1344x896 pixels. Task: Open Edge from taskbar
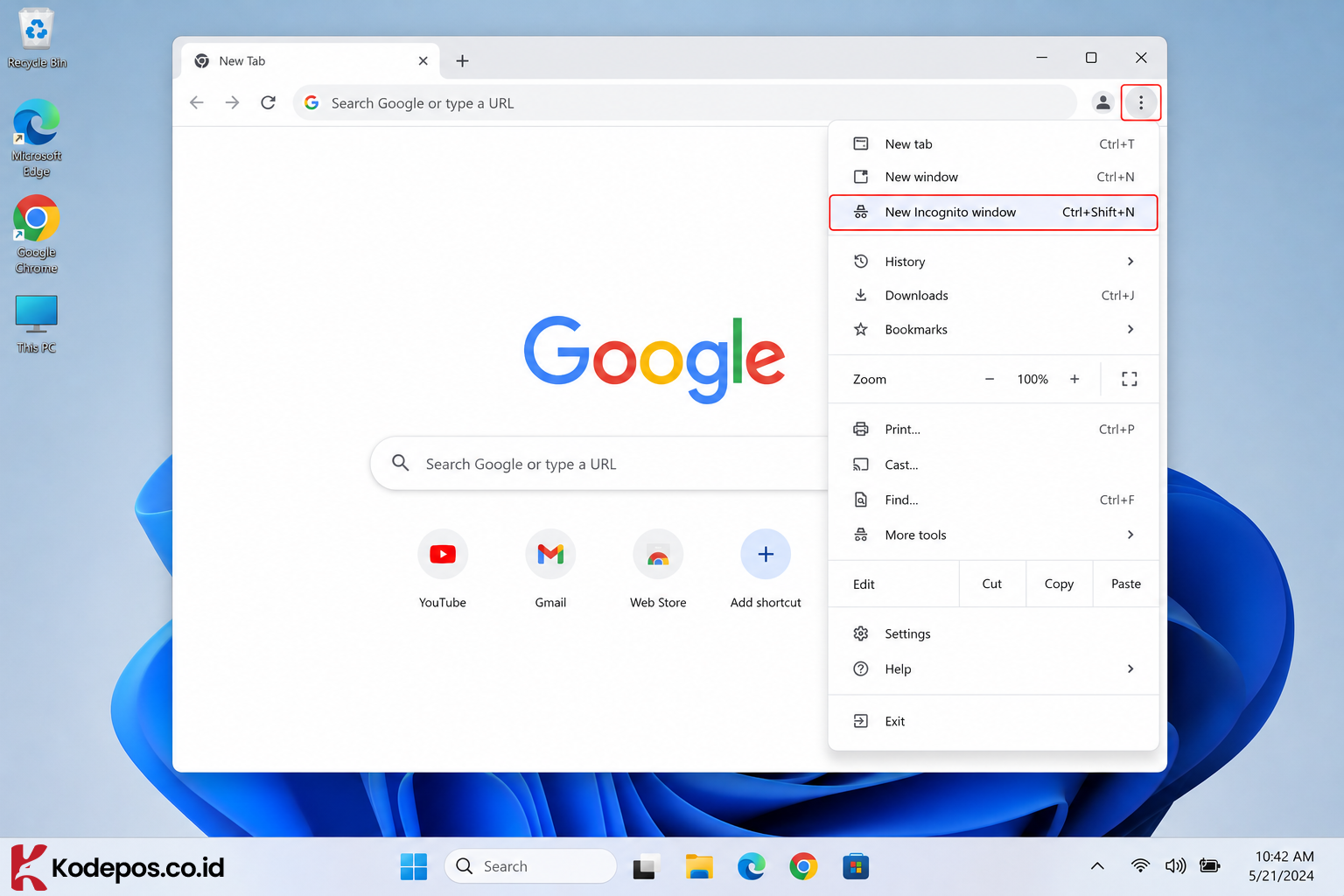[751, 866]
